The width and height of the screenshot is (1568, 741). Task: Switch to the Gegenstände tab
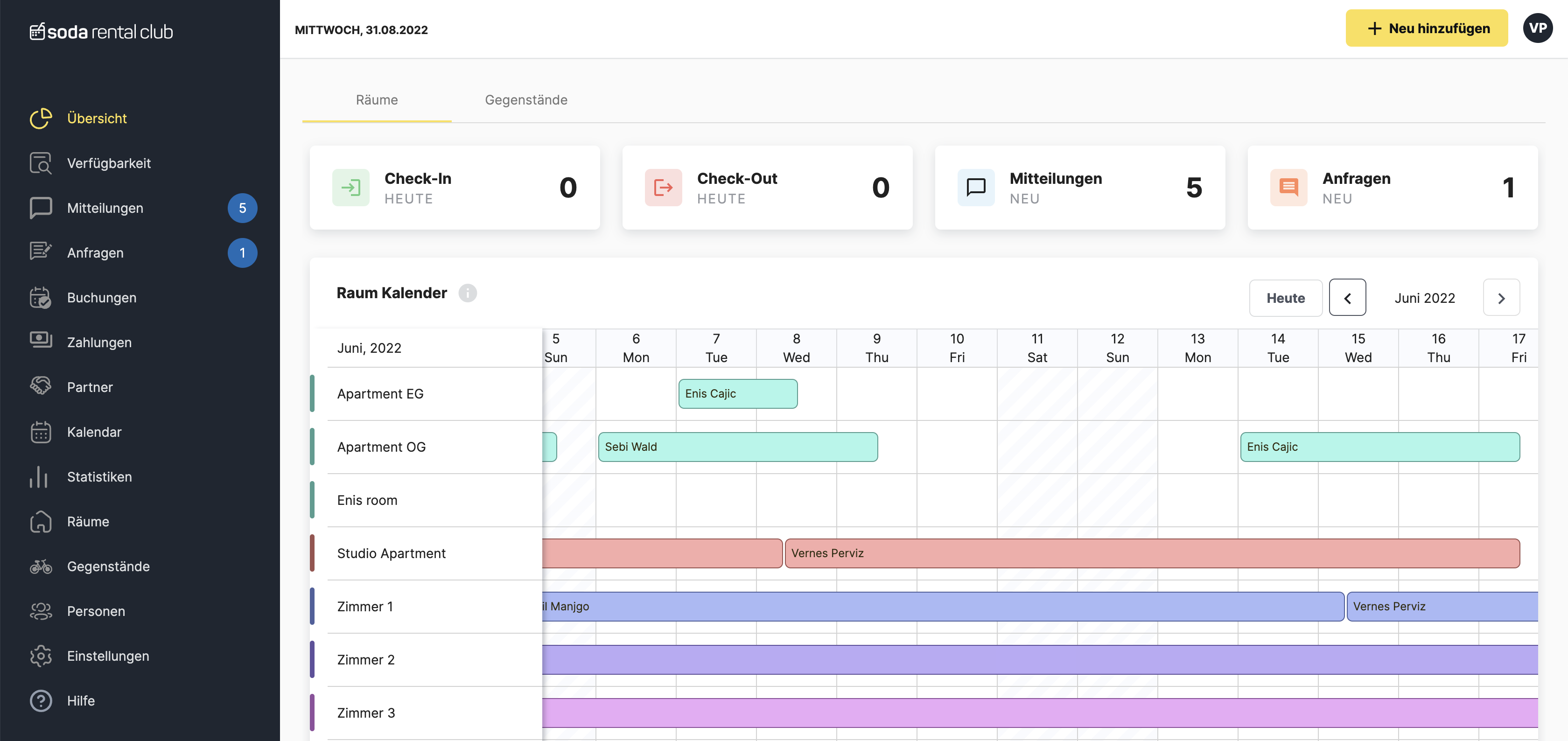(x=526, y=100)
